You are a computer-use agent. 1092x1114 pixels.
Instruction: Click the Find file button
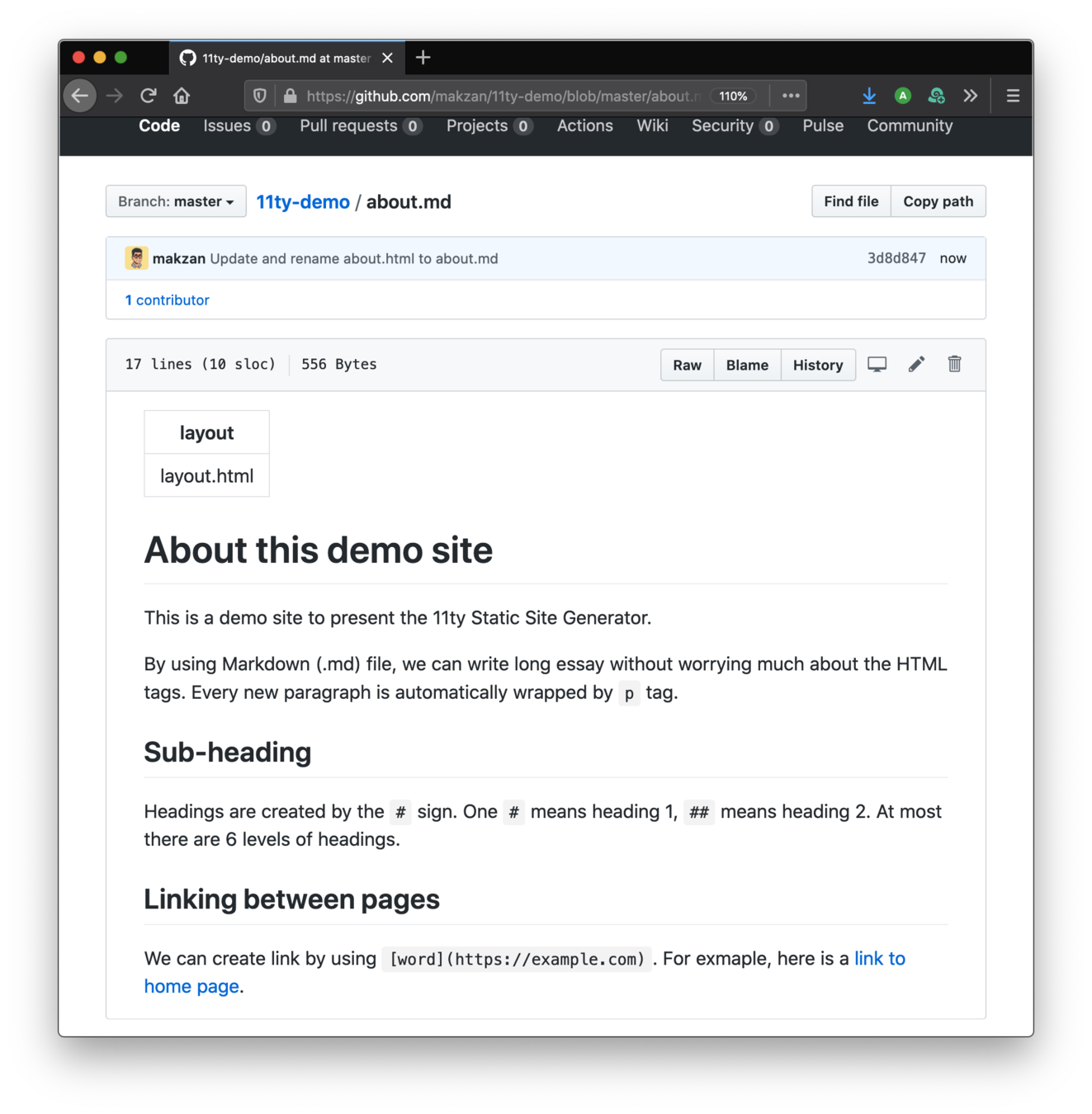pyautogui.click(x=851, y=201)
